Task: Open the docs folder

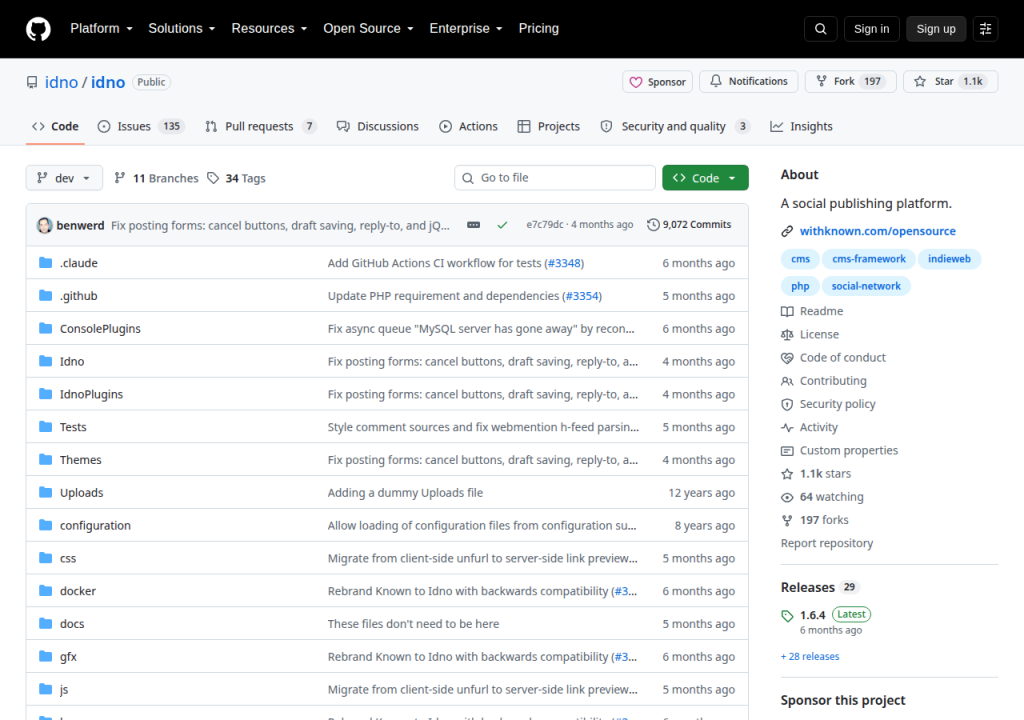Action: pyautogui.click(x=72, y=623)
